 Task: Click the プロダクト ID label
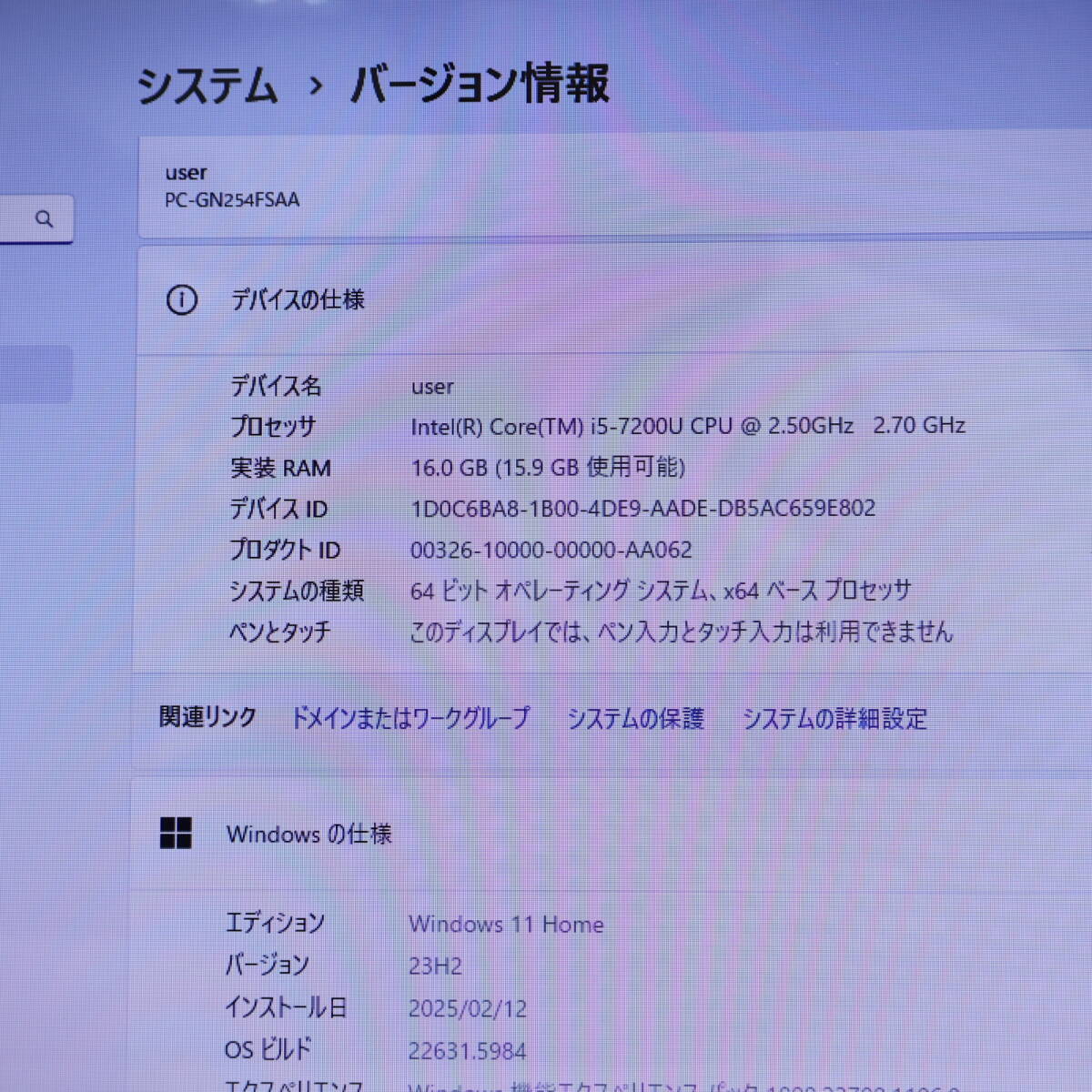(x=285, y=550)
